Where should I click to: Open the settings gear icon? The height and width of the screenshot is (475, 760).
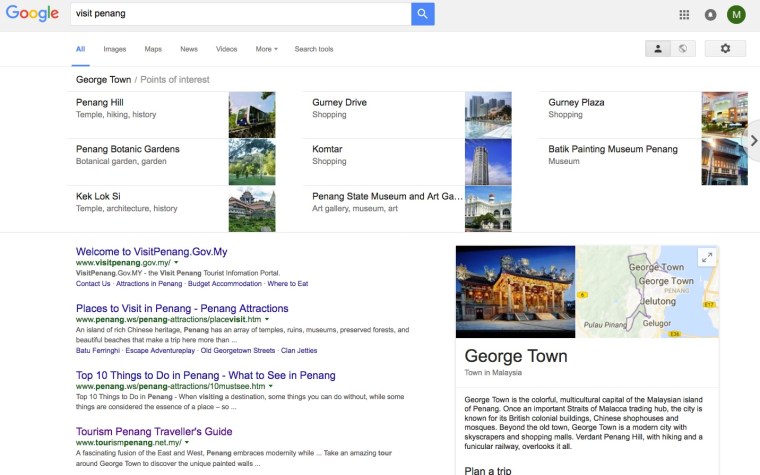coord(725,48)
